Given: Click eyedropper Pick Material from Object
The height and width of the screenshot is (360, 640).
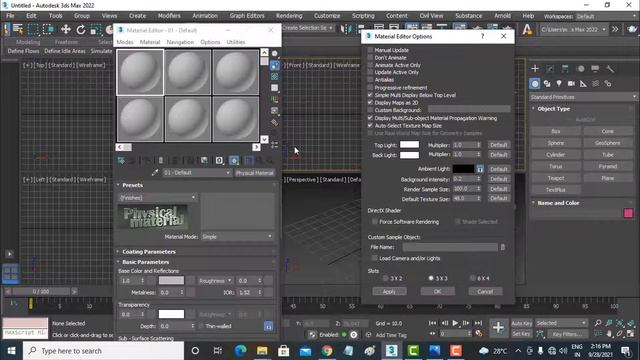Looking at the screenshot, I should coord(155,173).
